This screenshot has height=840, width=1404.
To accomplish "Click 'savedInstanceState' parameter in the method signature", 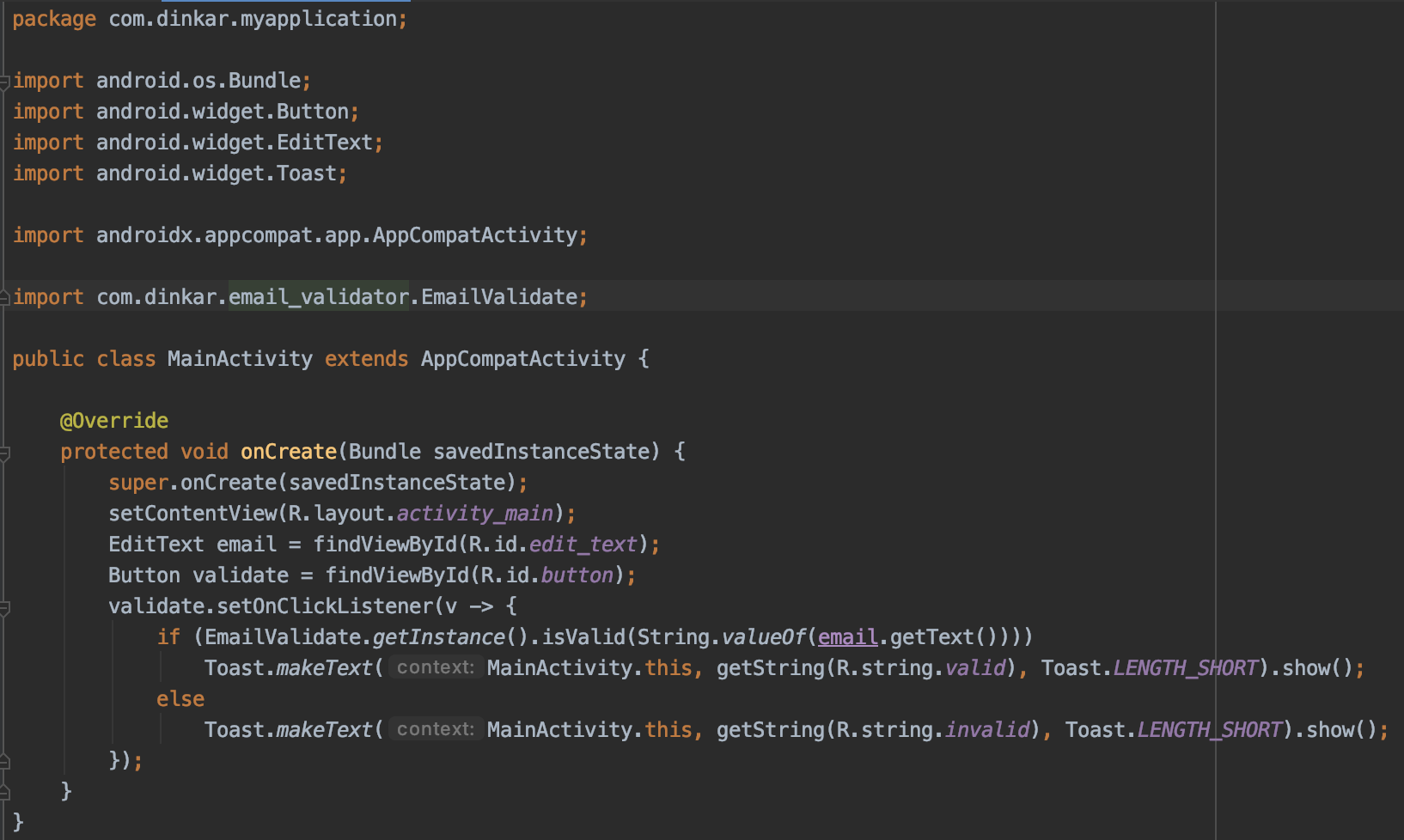I will [x=541, y=452].
